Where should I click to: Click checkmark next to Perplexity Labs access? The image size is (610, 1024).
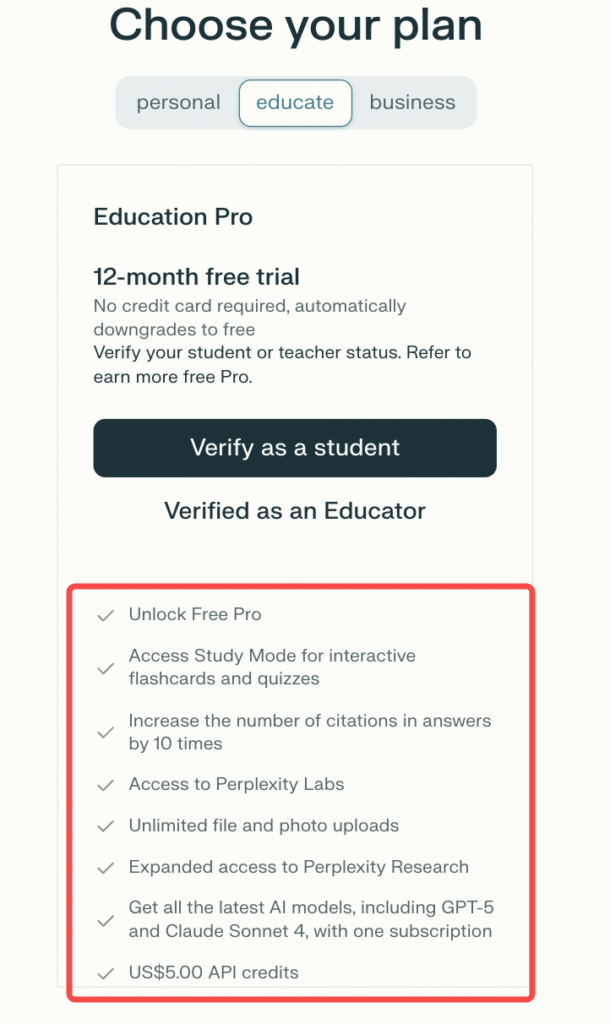tap(105, 785)
